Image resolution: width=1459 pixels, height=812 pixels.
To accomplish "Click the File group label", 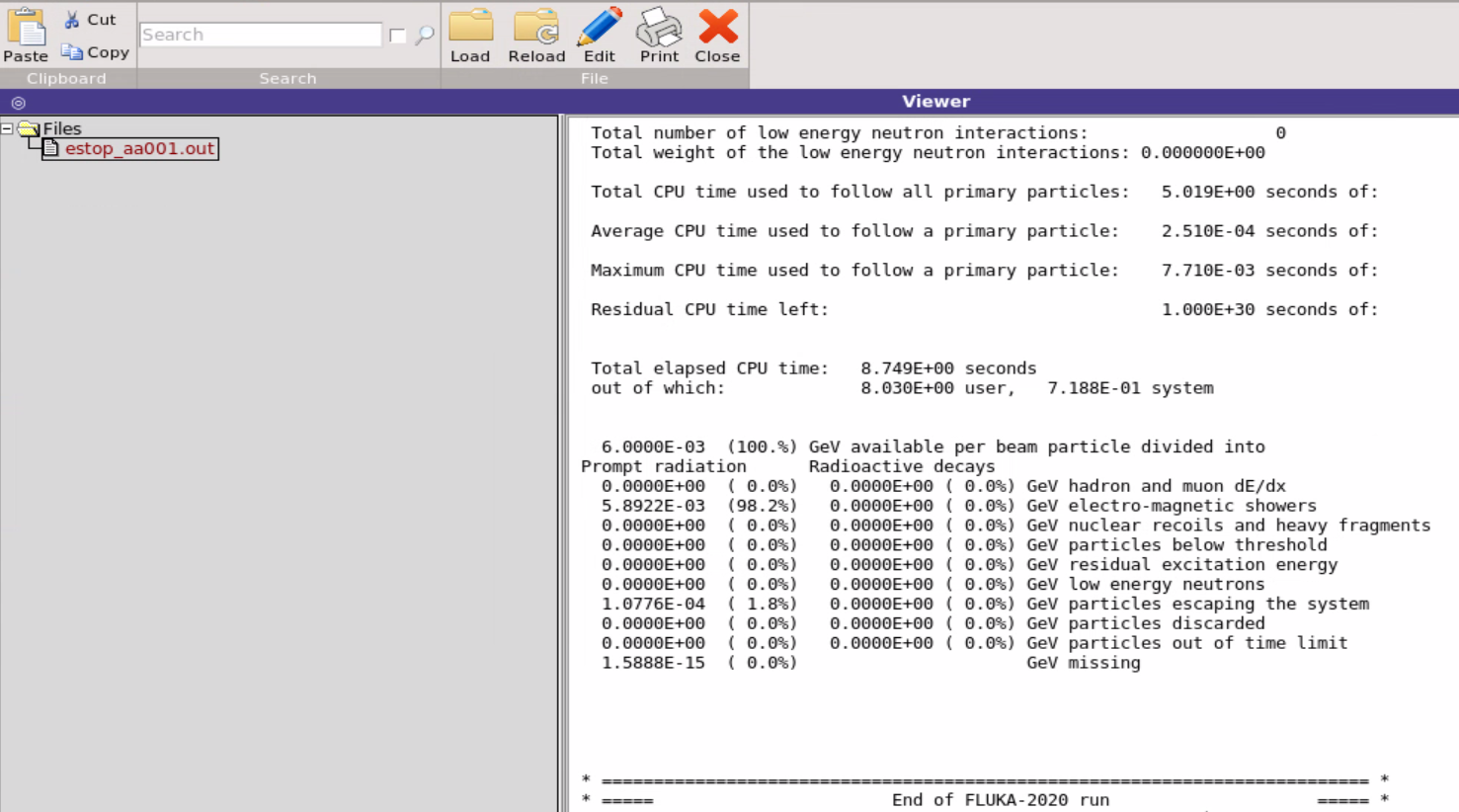I will (x=594, y=78).
